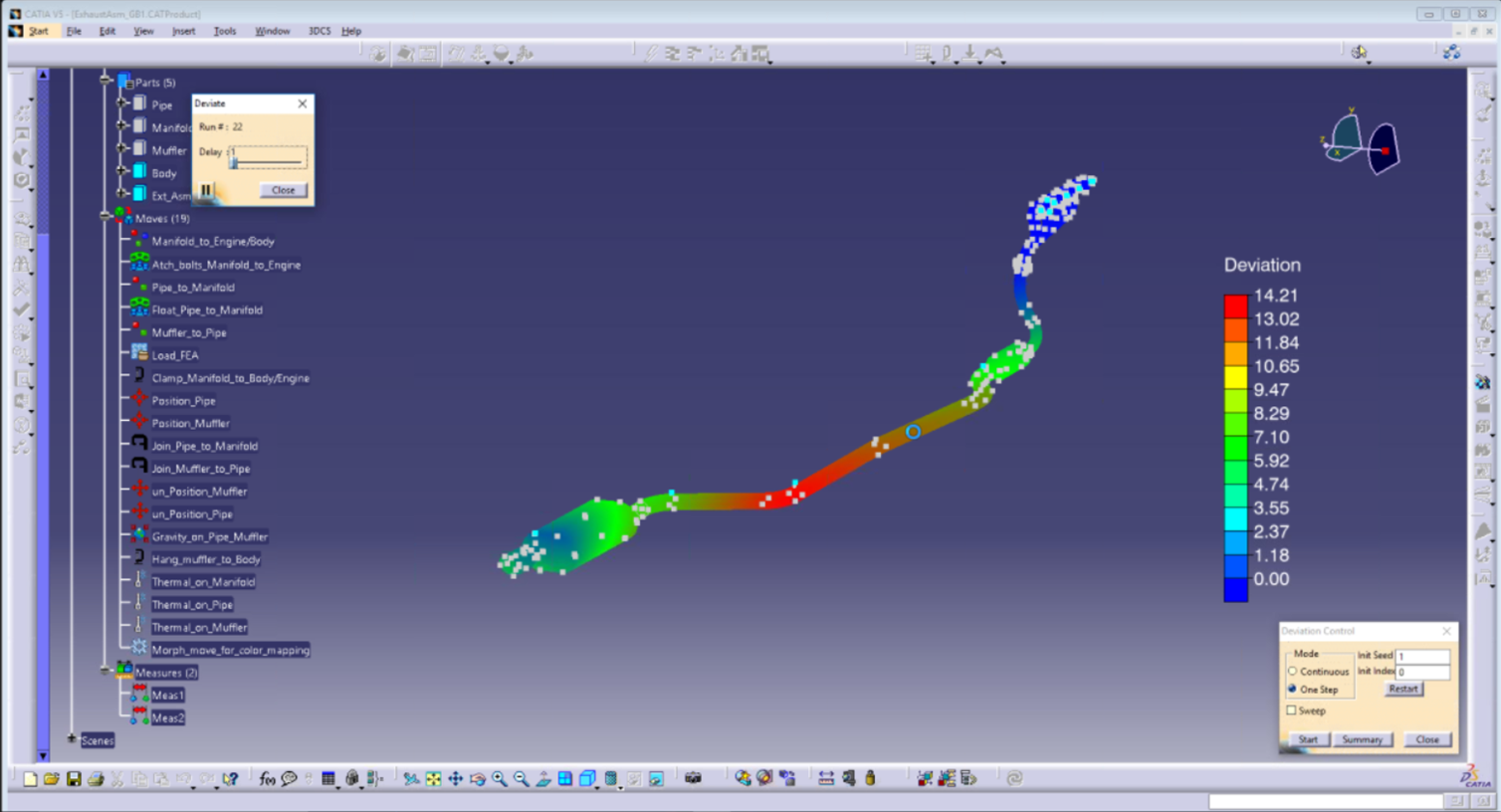Activate the Pan tool icon
The image size is (1501, 812).
click(x=456, y=779)
